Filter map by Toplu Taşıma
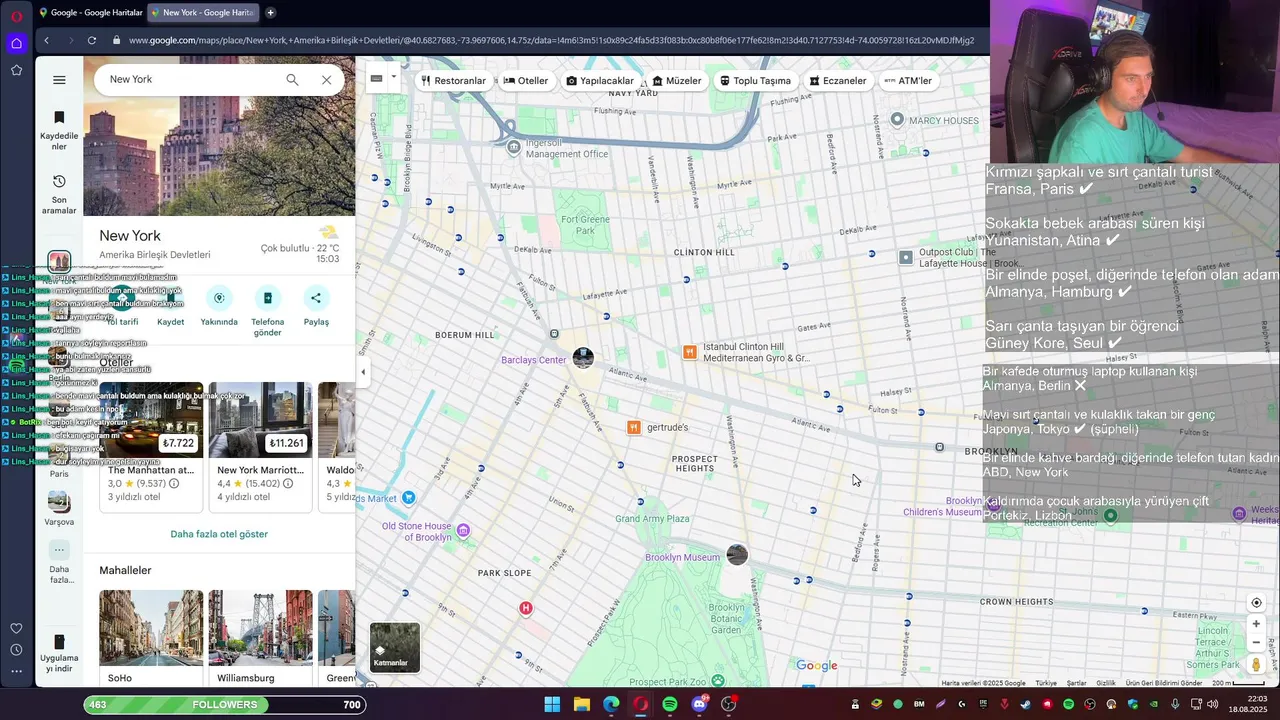 coord(756,81)
